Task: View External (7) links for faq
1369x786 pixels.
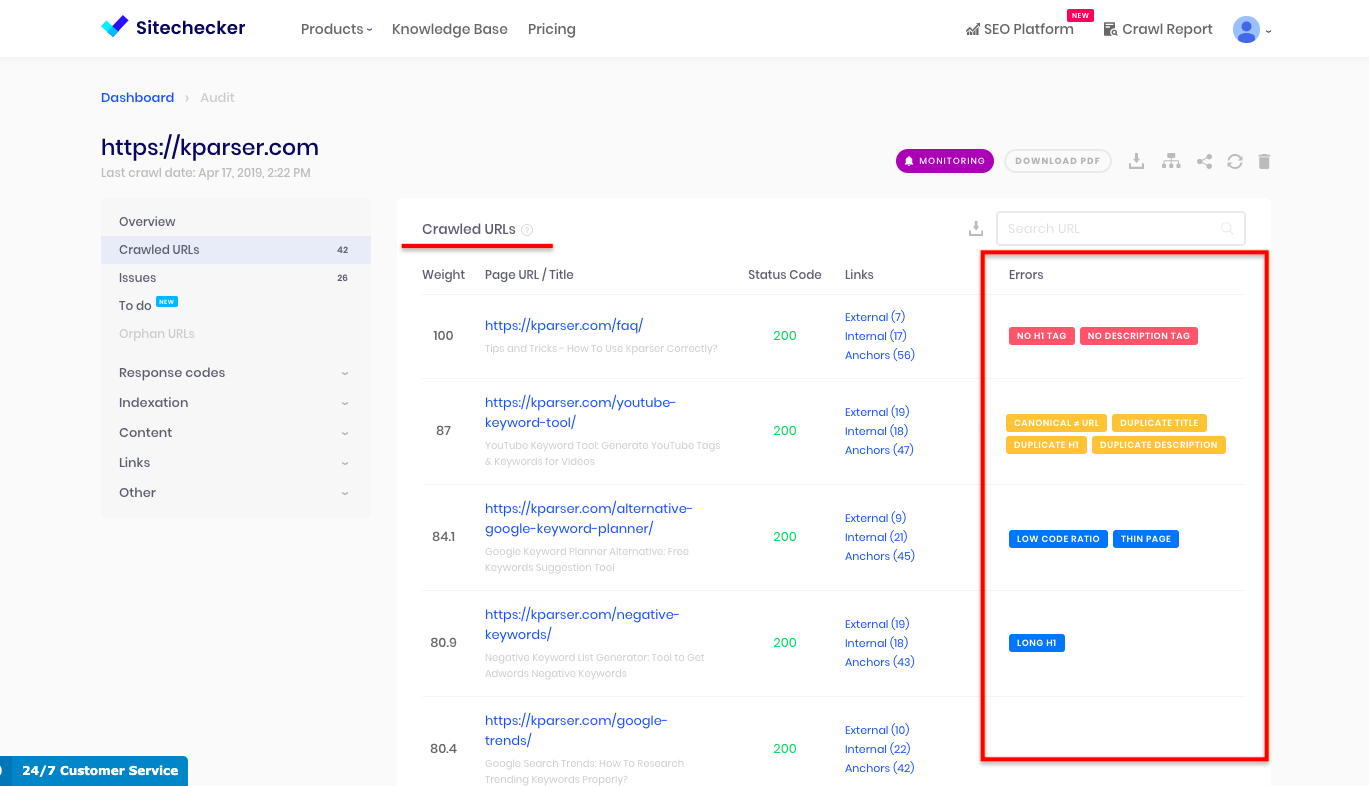Action: click(x=875, y=317)
